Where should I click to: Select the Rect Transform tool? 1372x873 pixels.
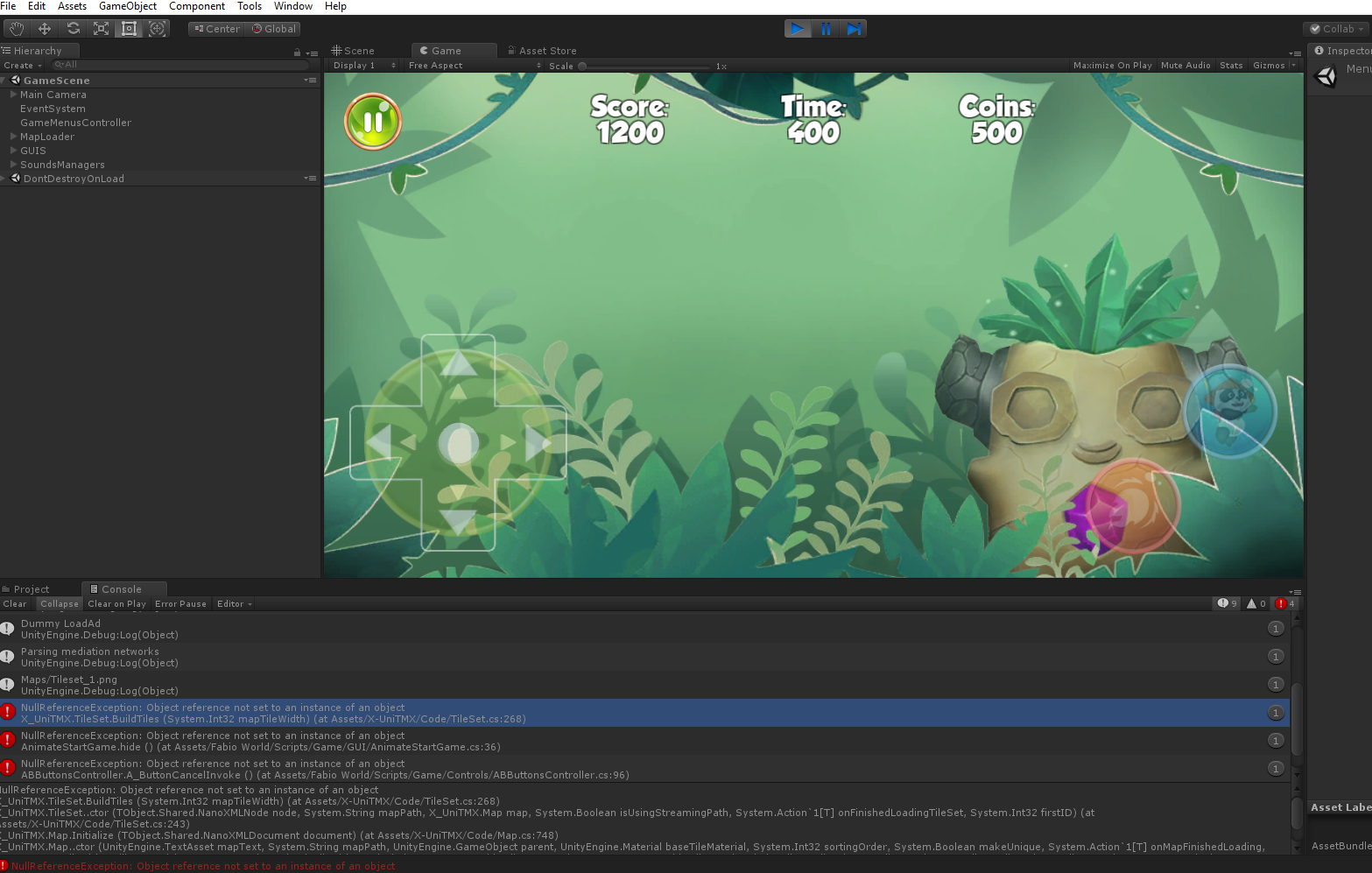(129, 29)
